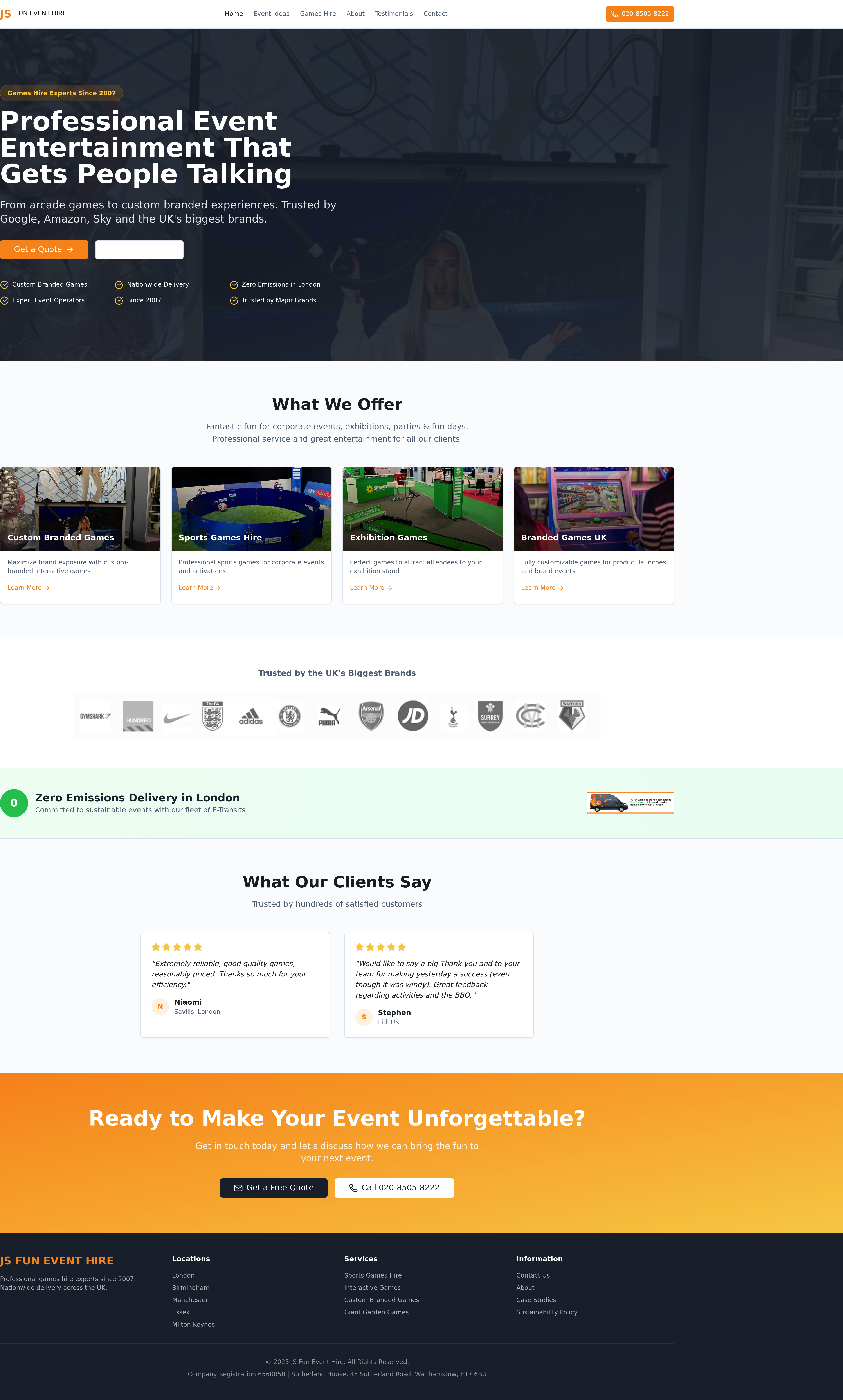
Task: Click the JD Sports round logo
Action: (x=412, y=716)
